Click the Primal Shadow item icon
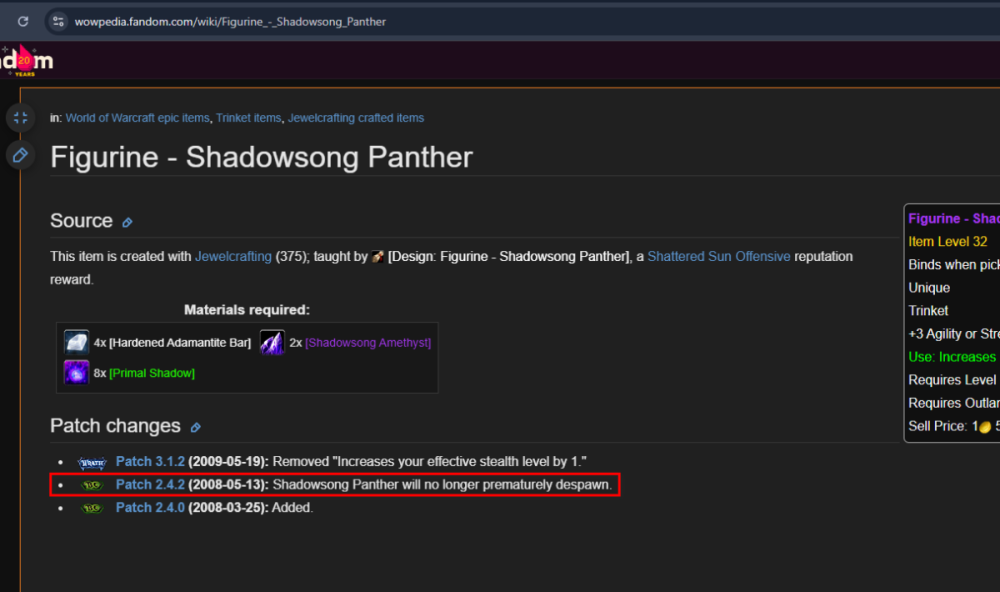 76,373
